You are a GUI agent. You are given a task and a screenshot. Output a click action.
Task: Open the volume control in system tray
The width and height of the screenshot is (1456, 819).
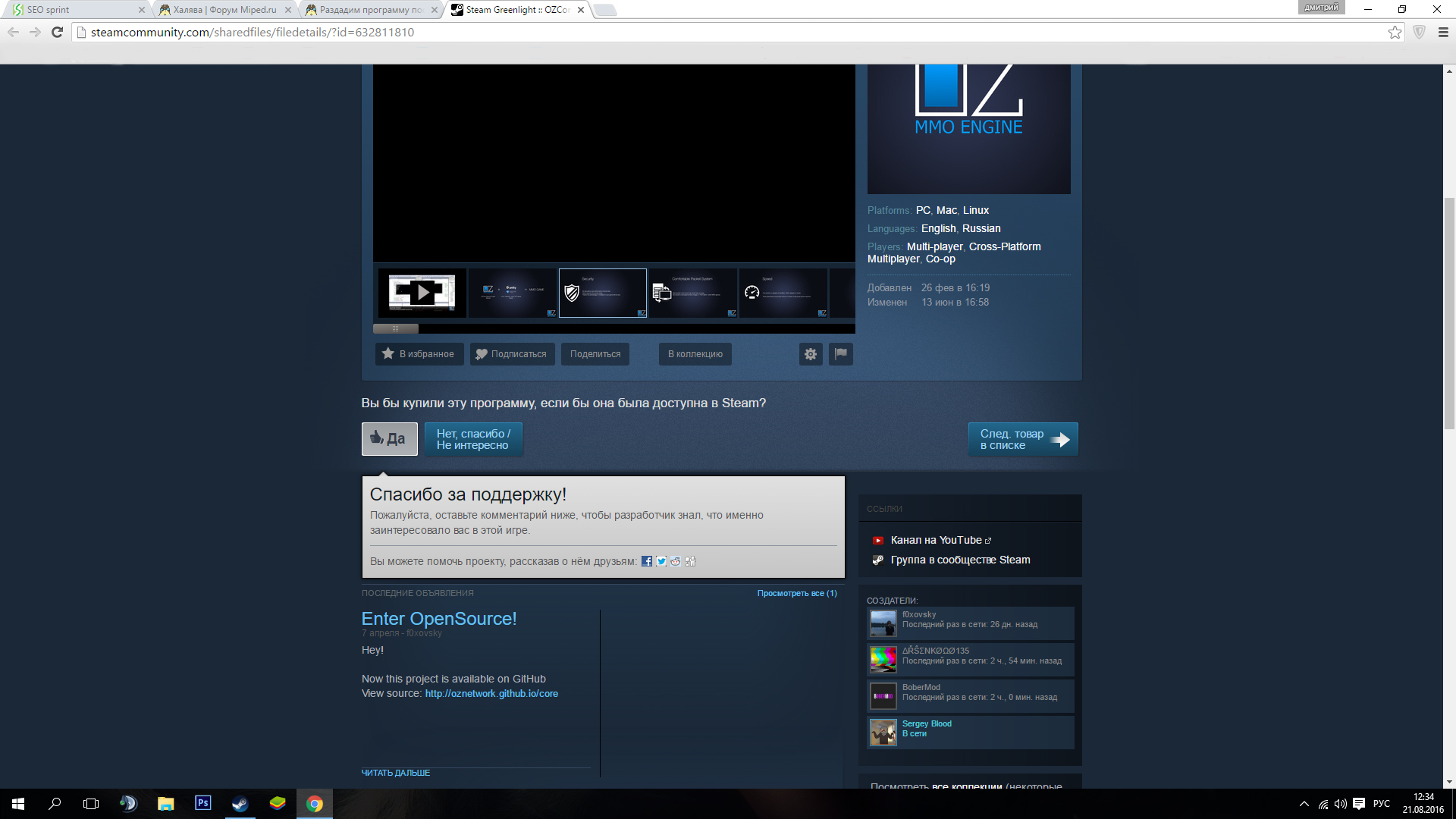1341,804
